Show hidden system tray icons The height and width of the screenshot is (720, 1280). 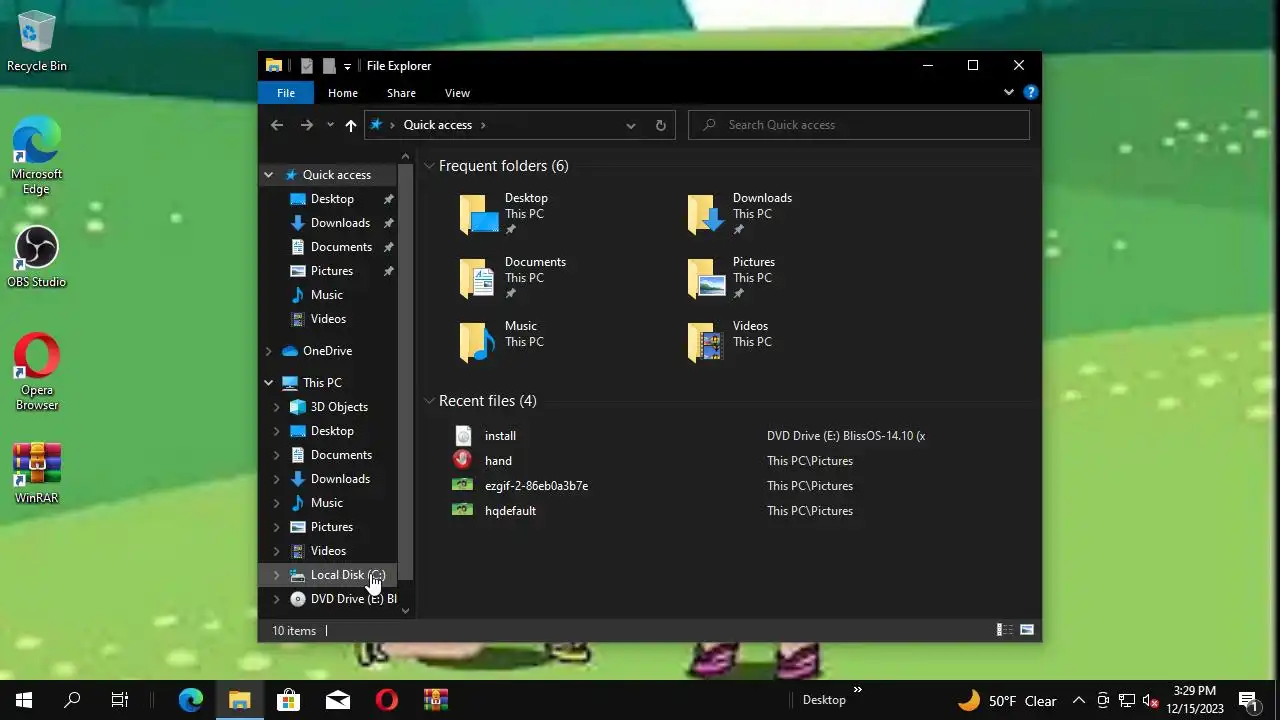coord(1078,700)
